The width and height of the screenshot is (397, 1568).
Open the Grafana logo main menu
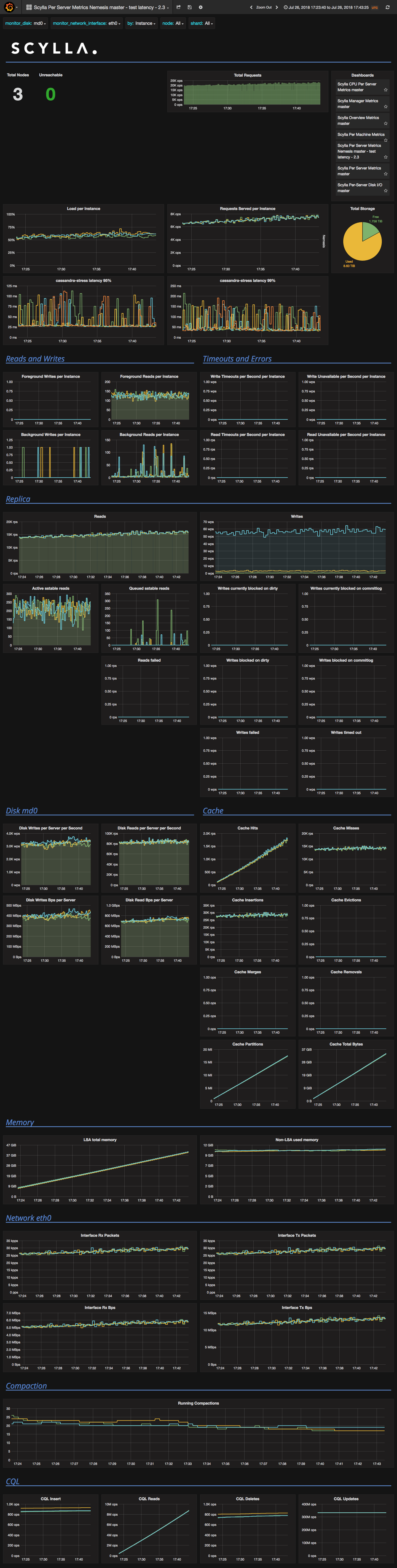(10, 7)
